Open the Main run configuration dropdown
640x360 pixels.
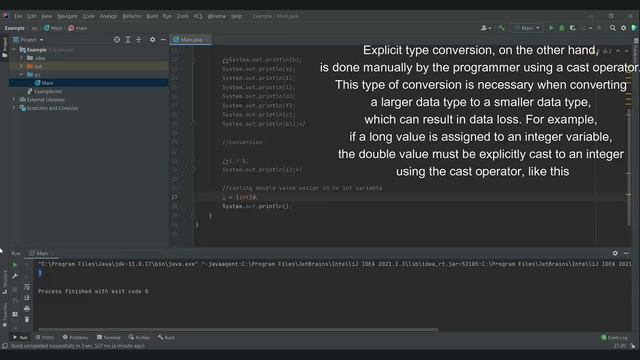[527, 28]
